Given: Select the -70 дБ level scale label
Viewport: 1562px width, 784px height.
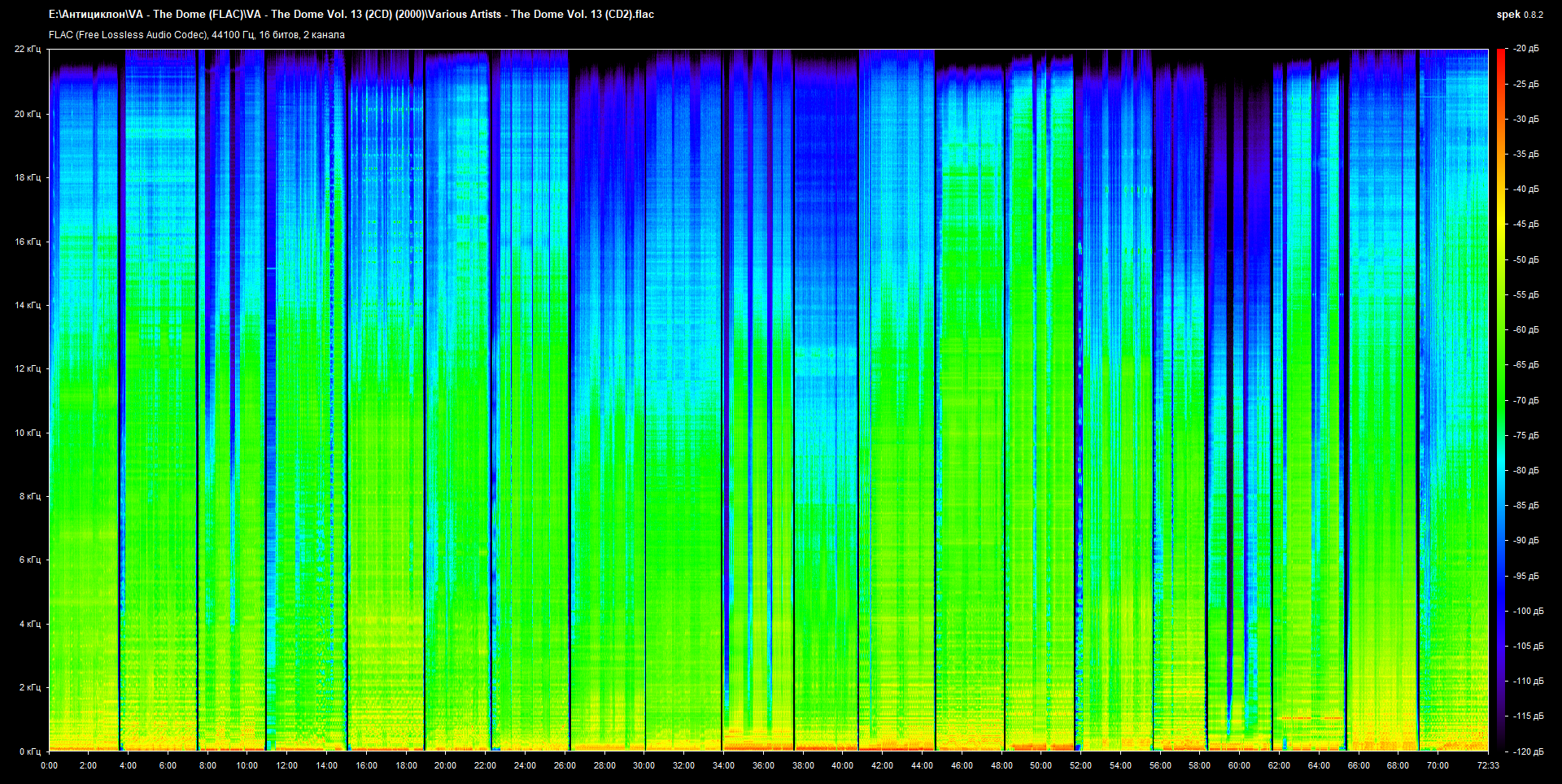Looking at the screenshot, I should coord(1525,400).
